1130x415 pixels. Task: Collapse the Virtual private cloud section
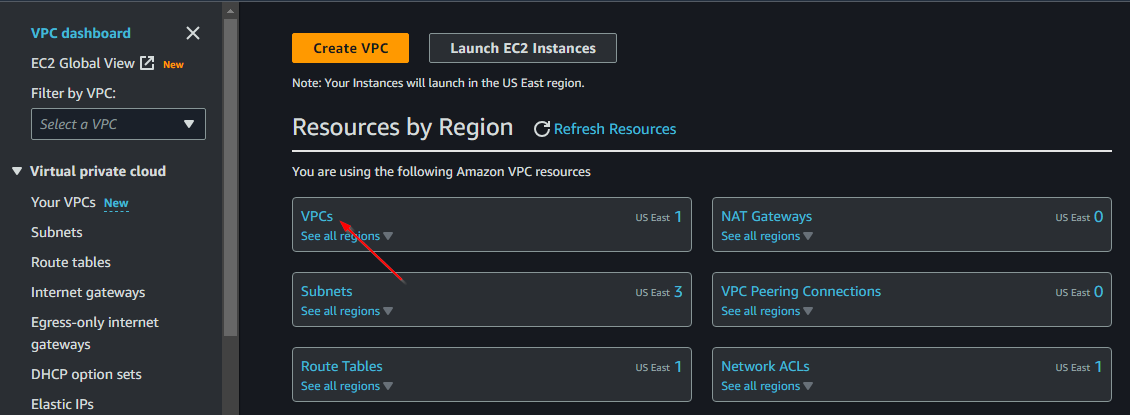coord(17,171)
